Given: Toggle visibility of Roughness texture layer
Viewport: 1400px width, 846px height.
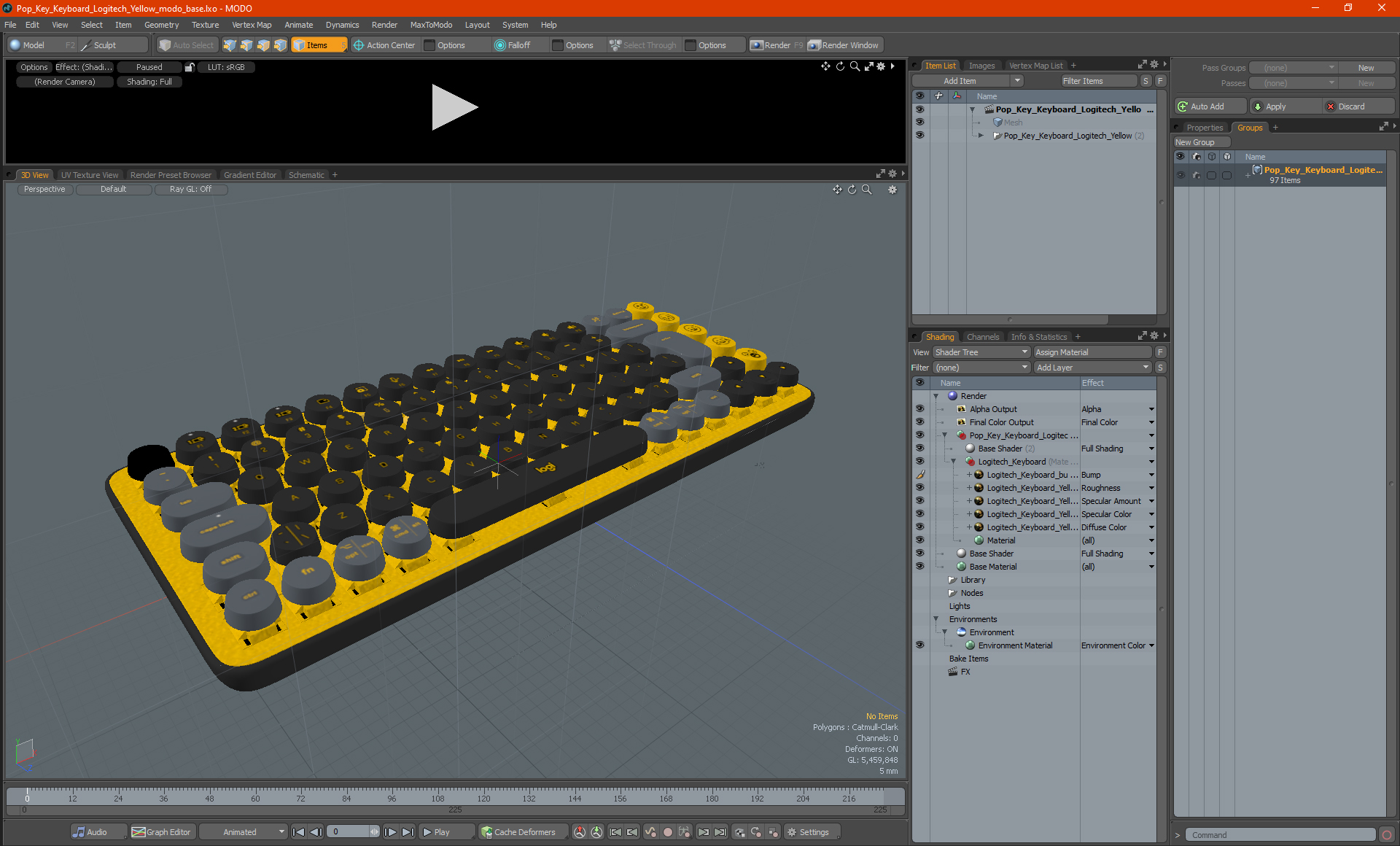Looking at the screenshot, I should pyautogui.click(x=919, y=488).
